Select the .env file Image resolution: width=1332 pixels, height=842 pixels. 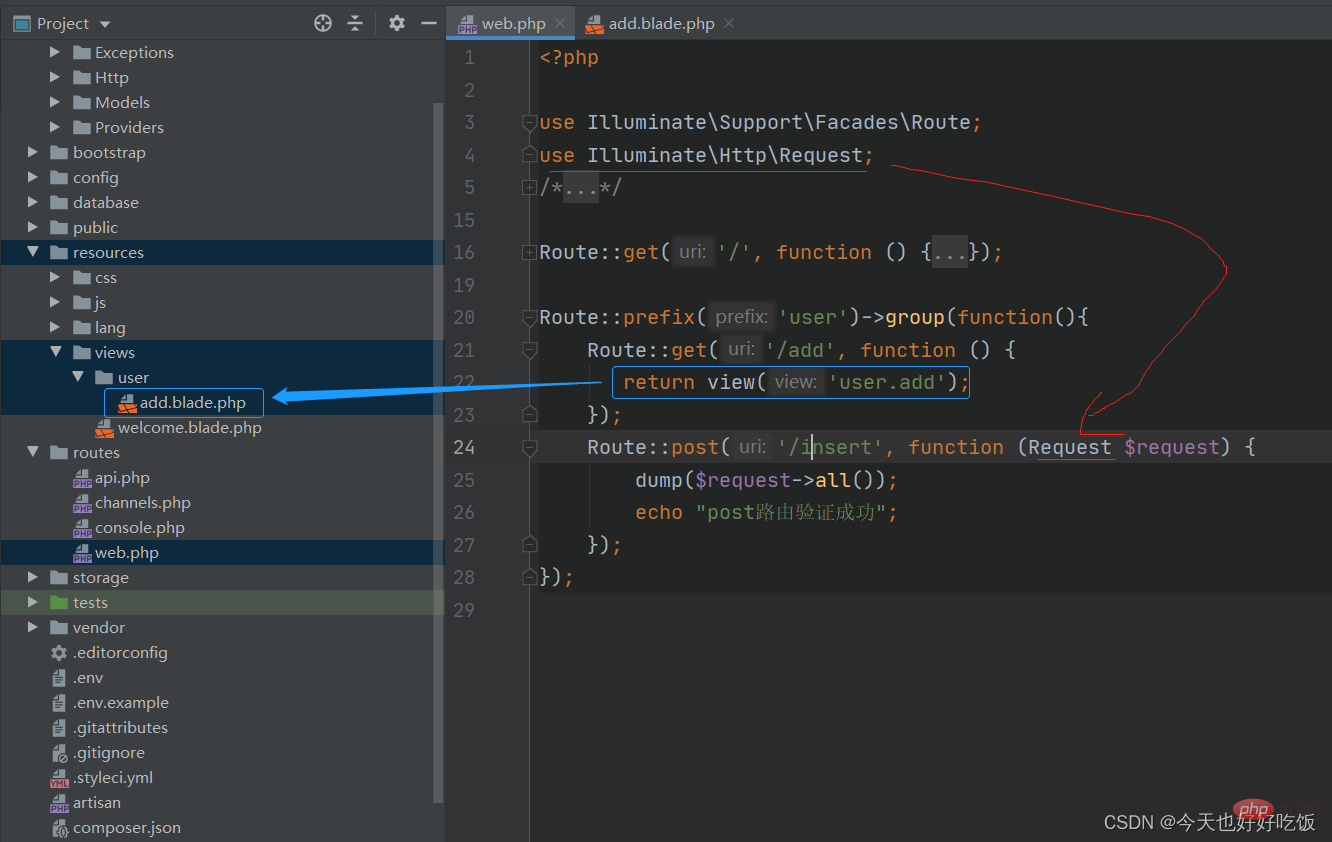point(88,677)
